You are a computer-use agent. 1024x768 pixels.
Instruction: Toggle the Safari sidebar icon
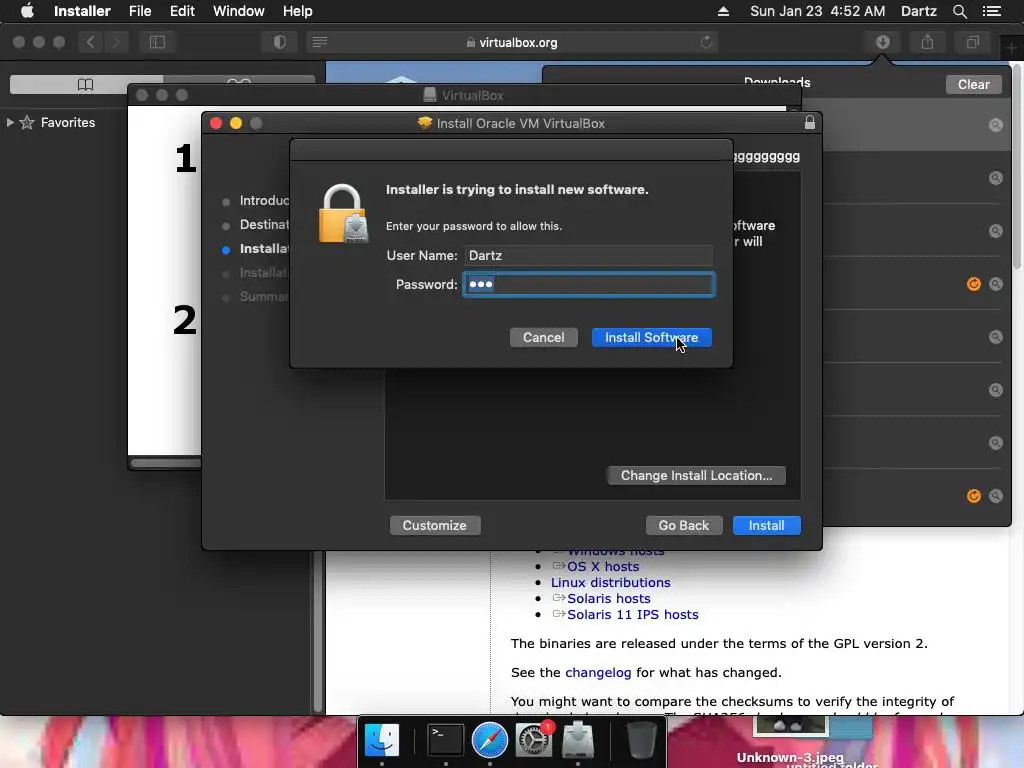(157, 42)
